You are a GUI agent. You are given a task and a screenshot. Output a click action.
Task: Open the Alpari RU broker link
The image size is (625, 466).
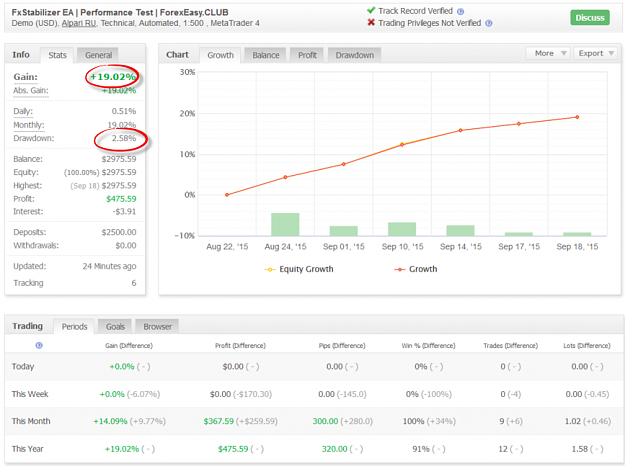click(79, 23)
